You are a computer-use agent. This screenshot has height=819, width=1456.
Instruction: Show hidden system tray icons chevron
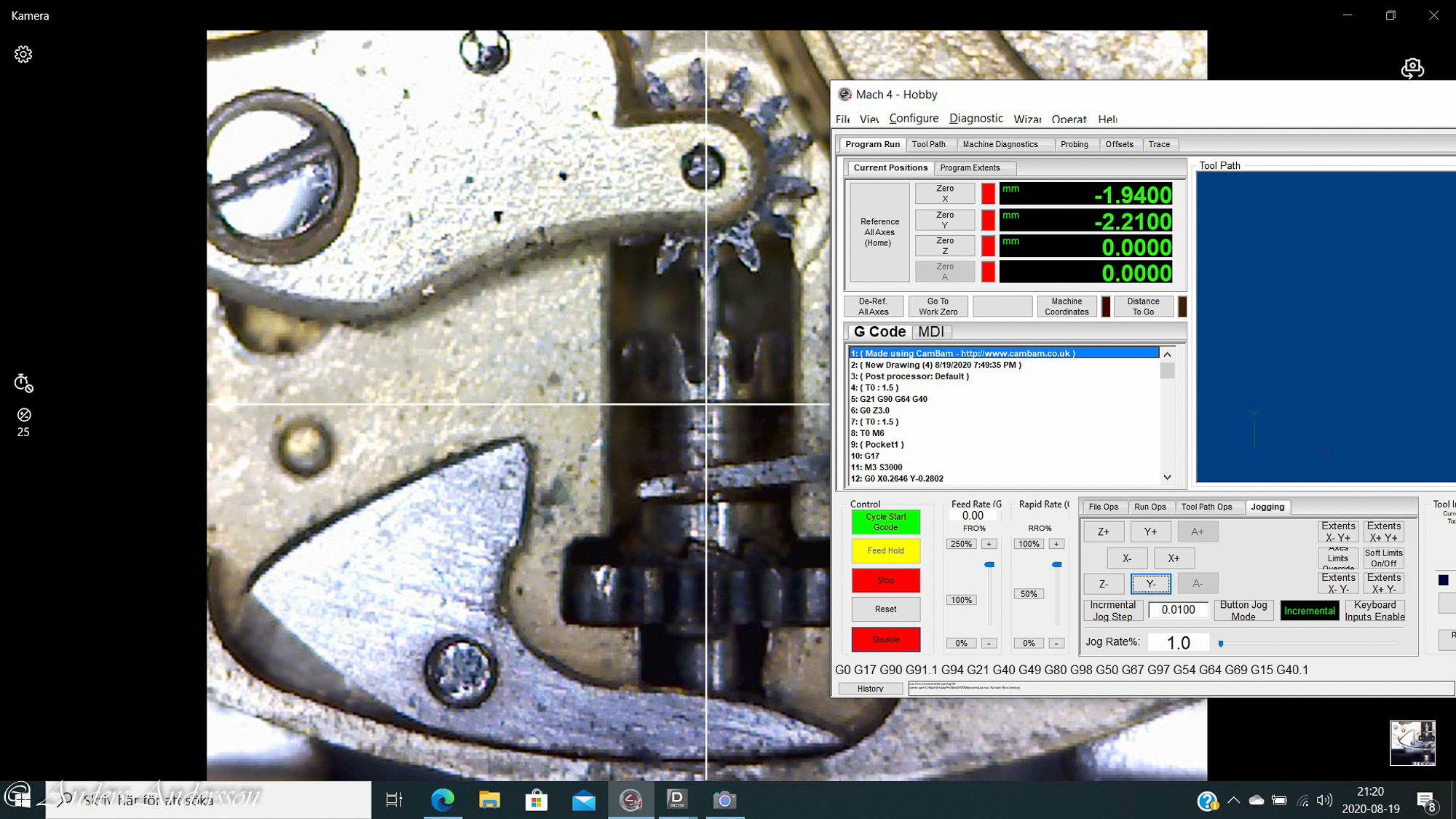coord(1233,800)
